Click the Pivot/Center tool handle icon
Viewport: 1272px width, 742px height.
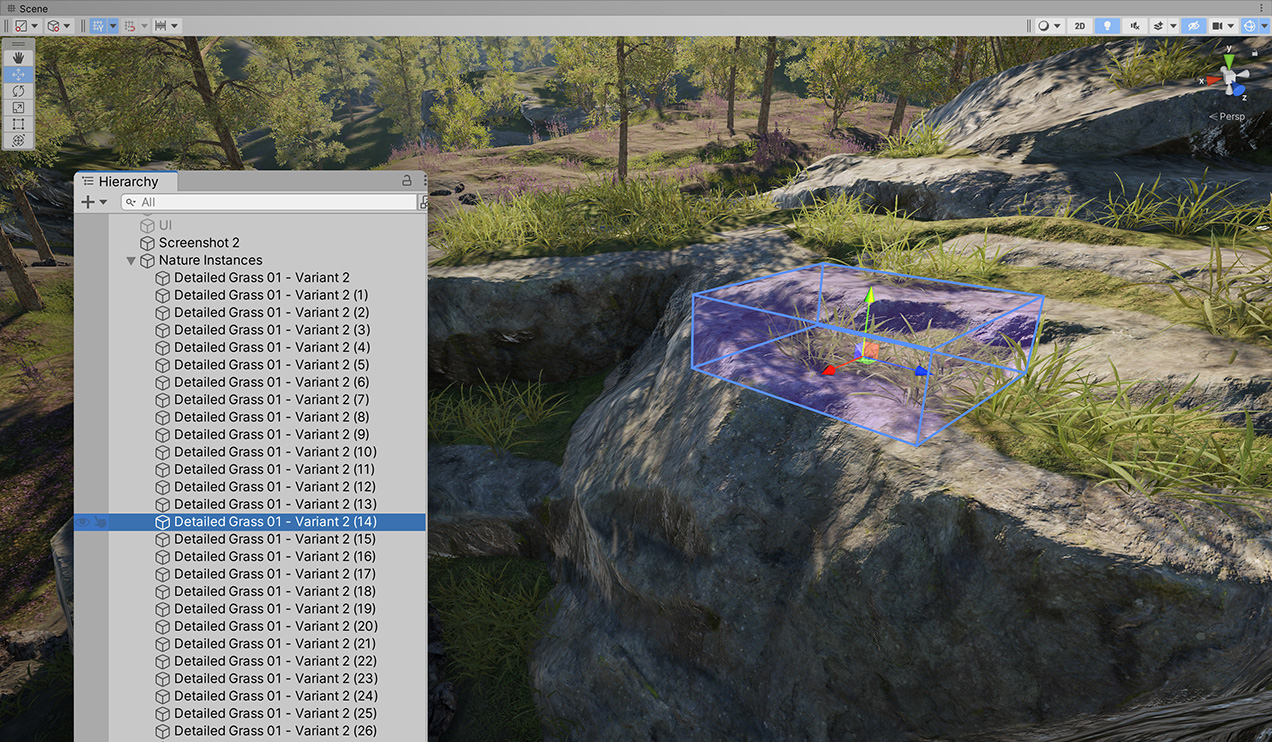[x=20, y=25]
